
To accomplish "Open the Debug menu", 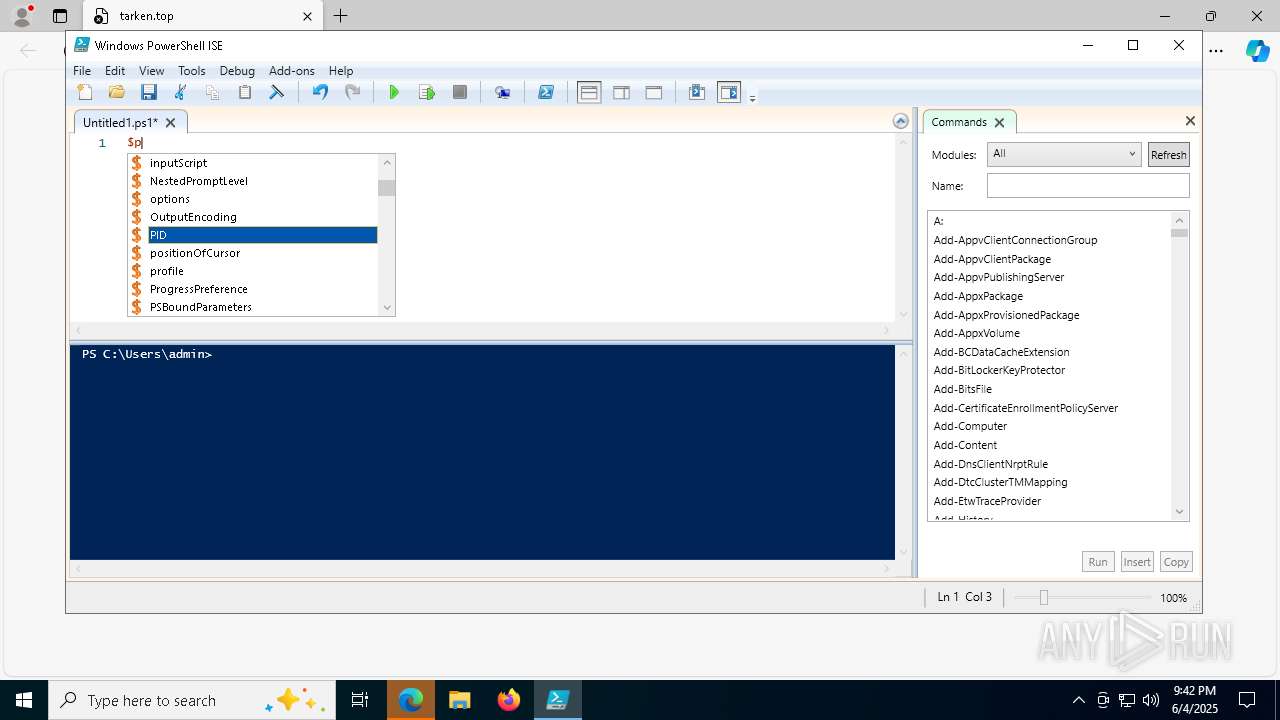I will (237, 71).
